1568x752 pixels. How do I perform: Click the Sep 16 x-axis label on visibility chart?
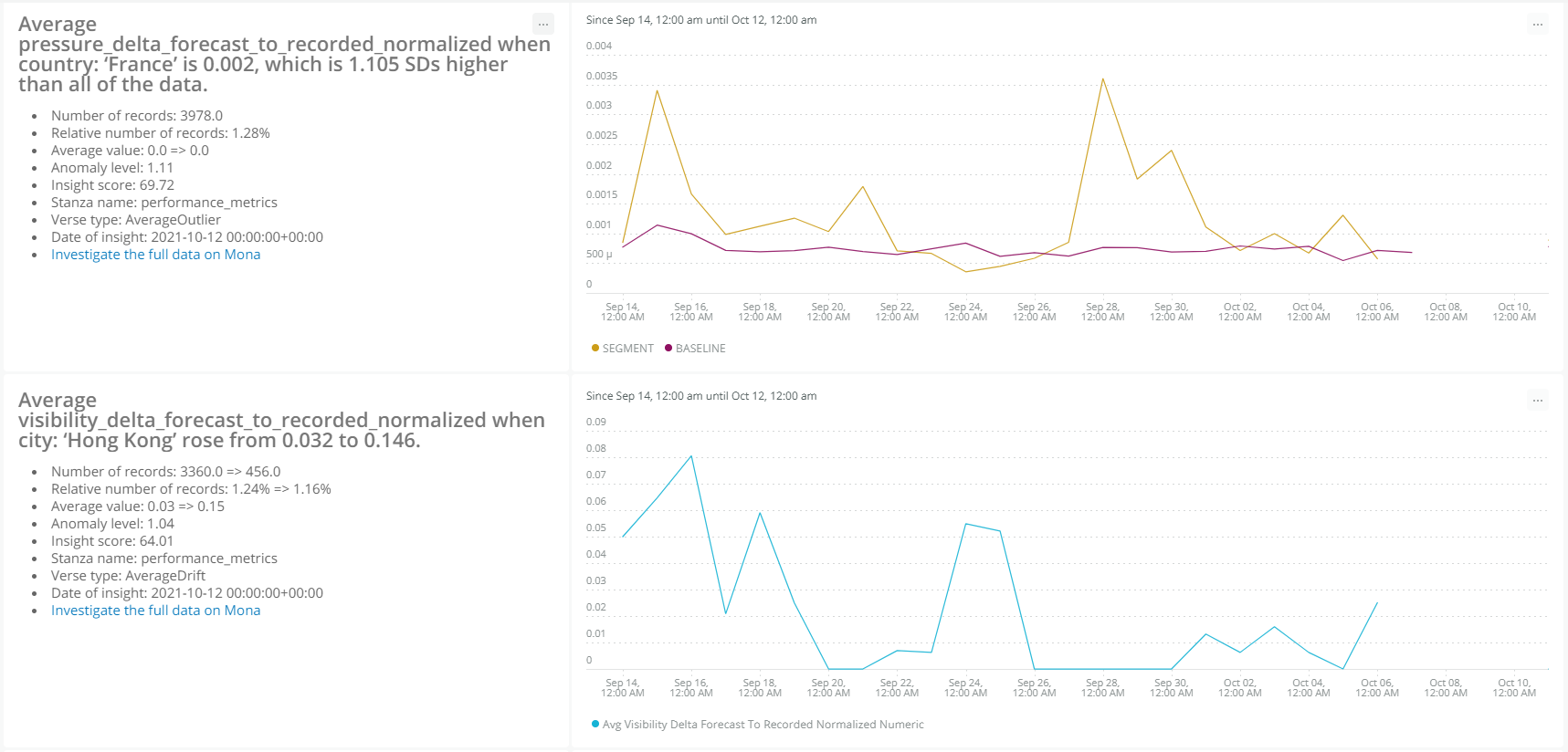(691, 688)
